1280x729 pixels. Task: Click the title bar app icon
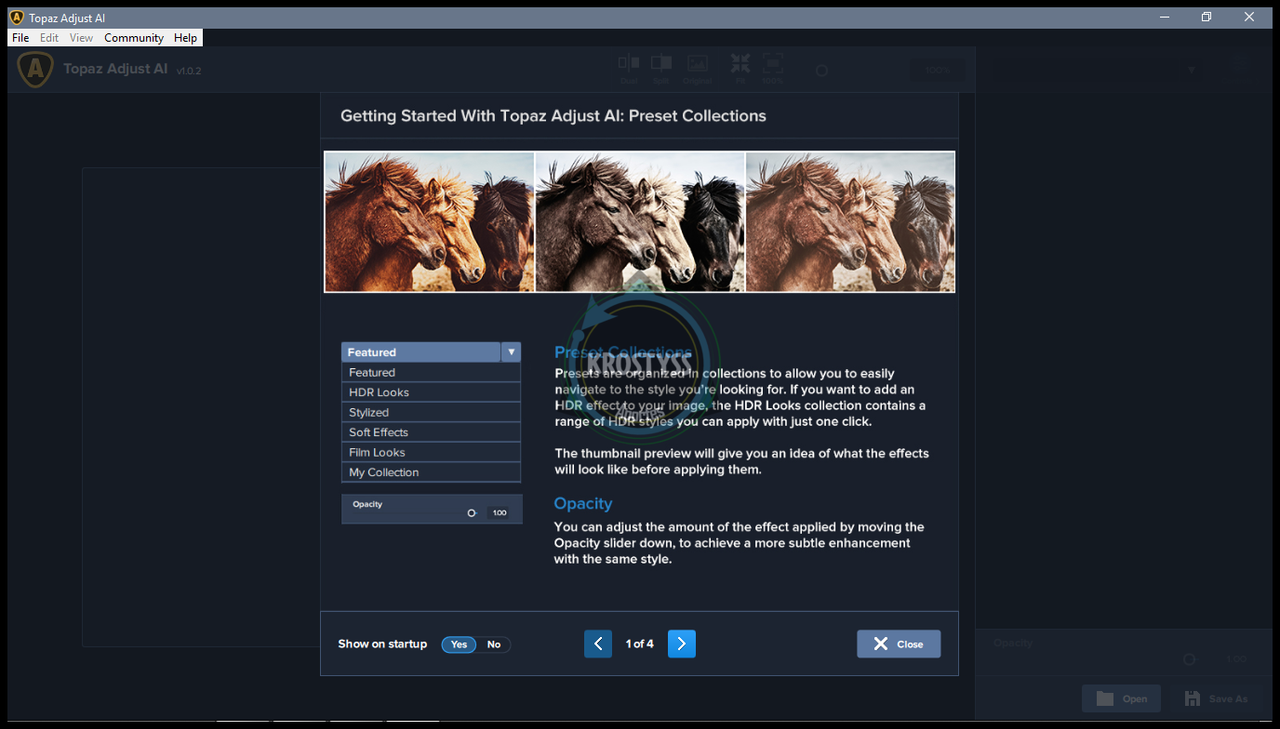coord(16,18)
